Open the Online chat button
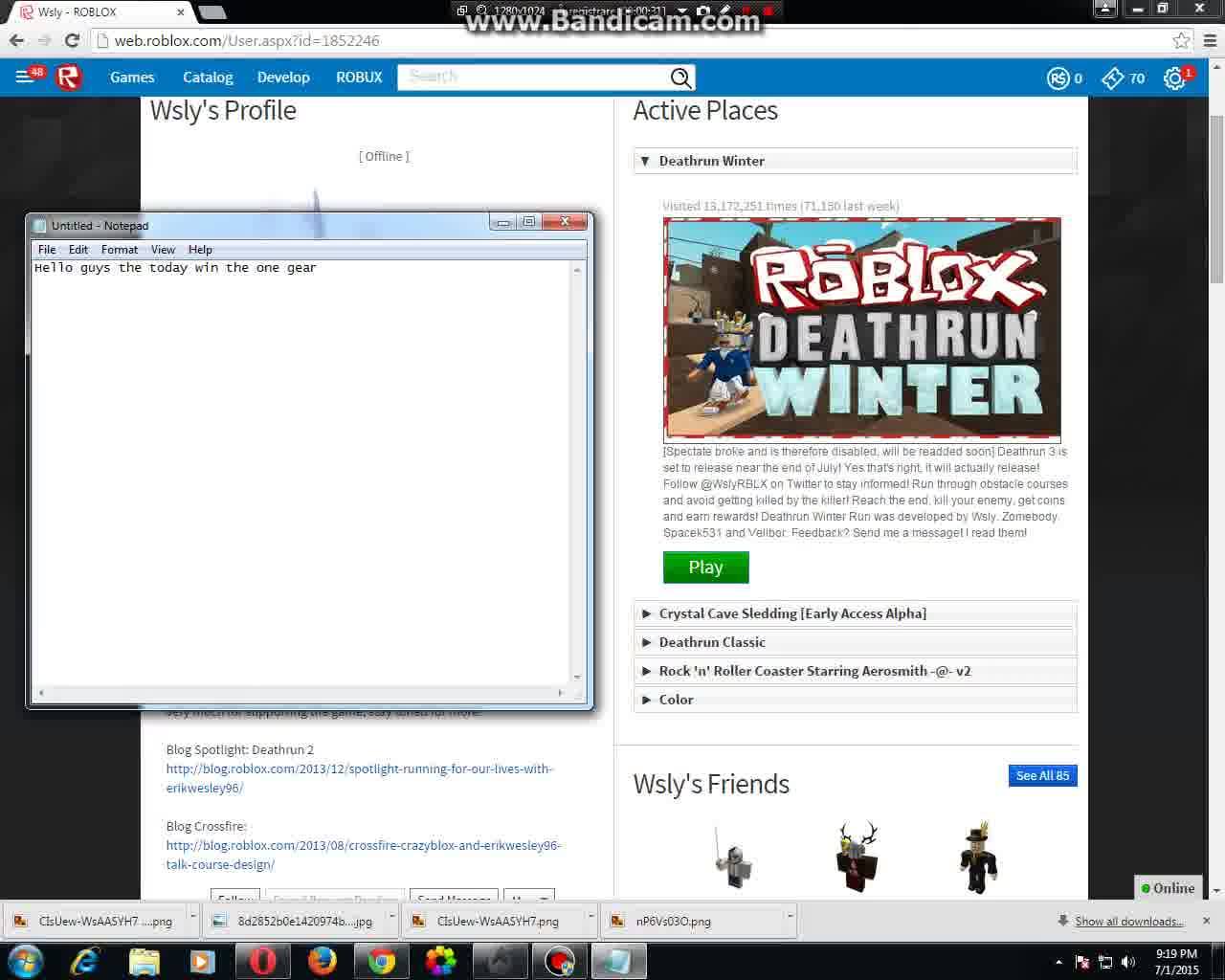This screenshot has width=1225, height=980. click(1168, 888)
